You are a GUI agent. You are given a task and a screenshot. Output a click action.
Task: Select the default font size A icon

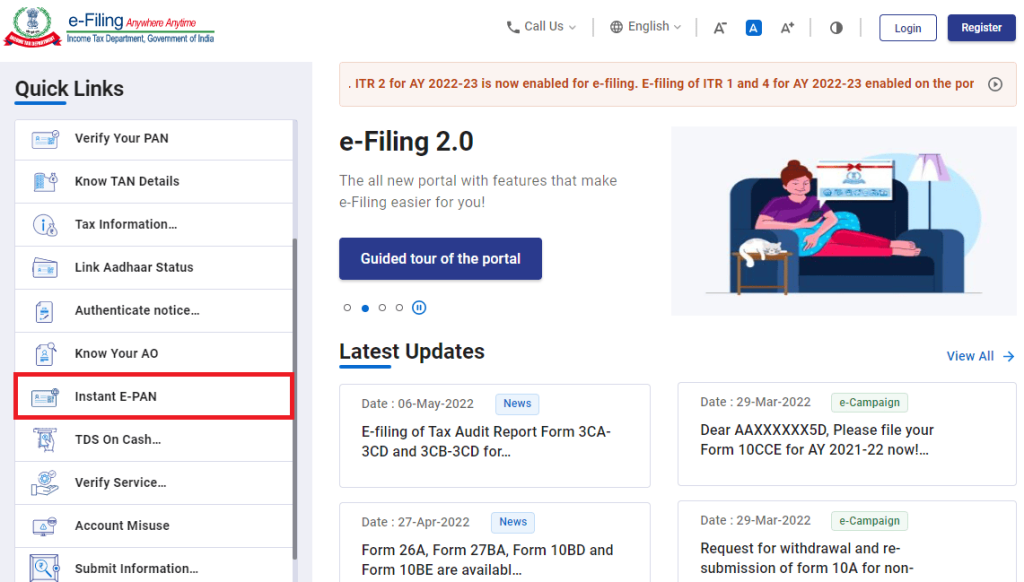[x=754, y=27]
